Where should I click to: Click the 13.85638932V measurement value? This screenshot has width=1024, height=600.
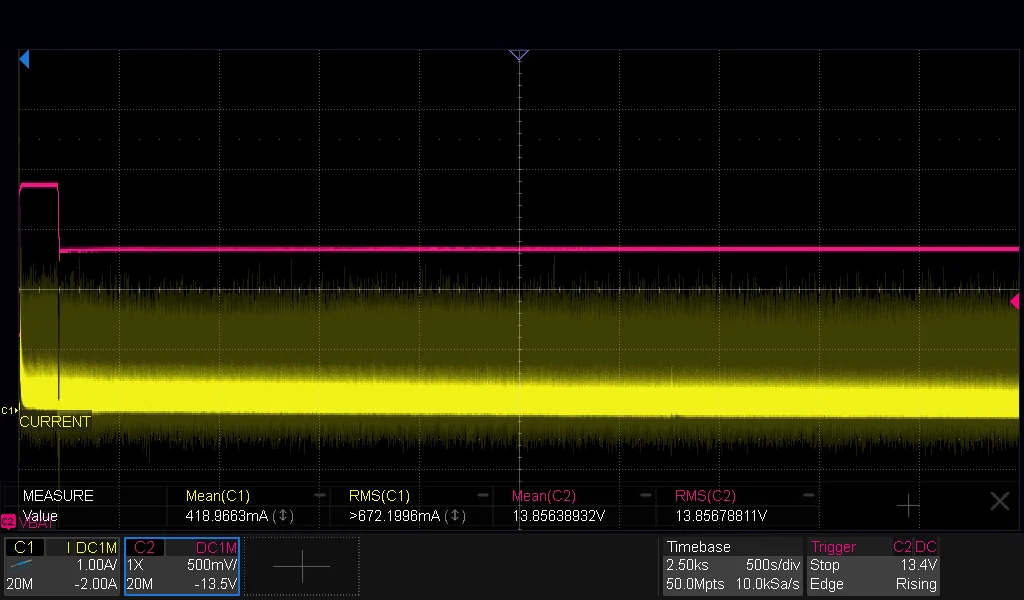pos(558,516)
